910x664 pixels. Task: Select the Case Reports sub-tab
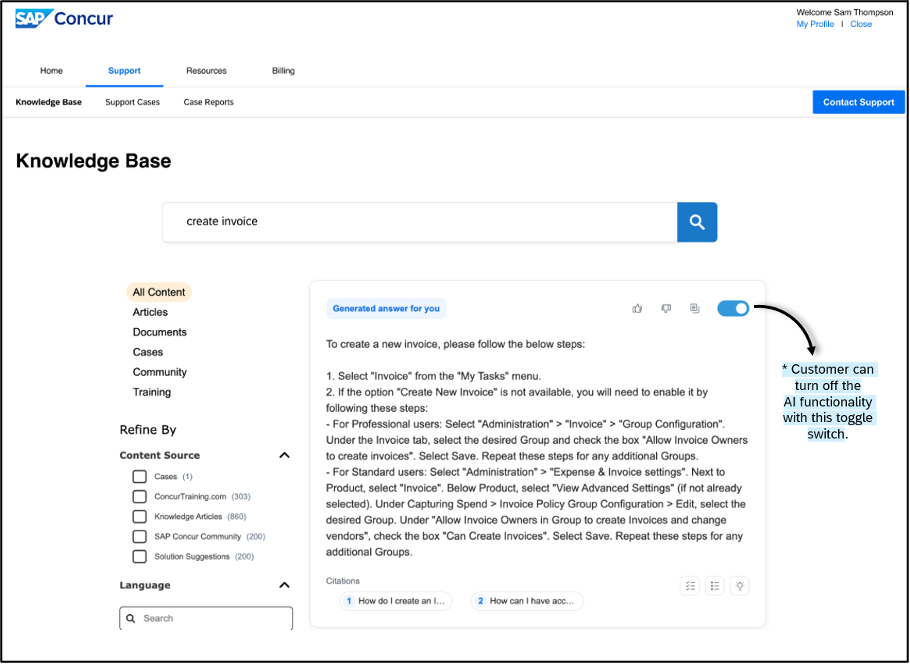(x=208, y=102)
